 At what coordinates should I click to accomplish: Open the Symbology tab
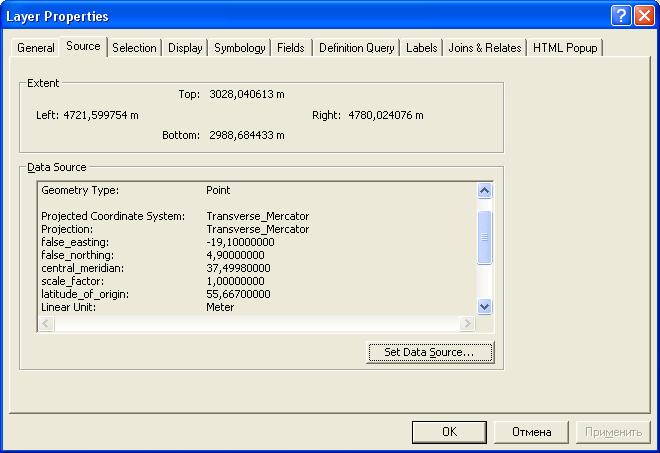pyautogui.click(x=240, y=48)
